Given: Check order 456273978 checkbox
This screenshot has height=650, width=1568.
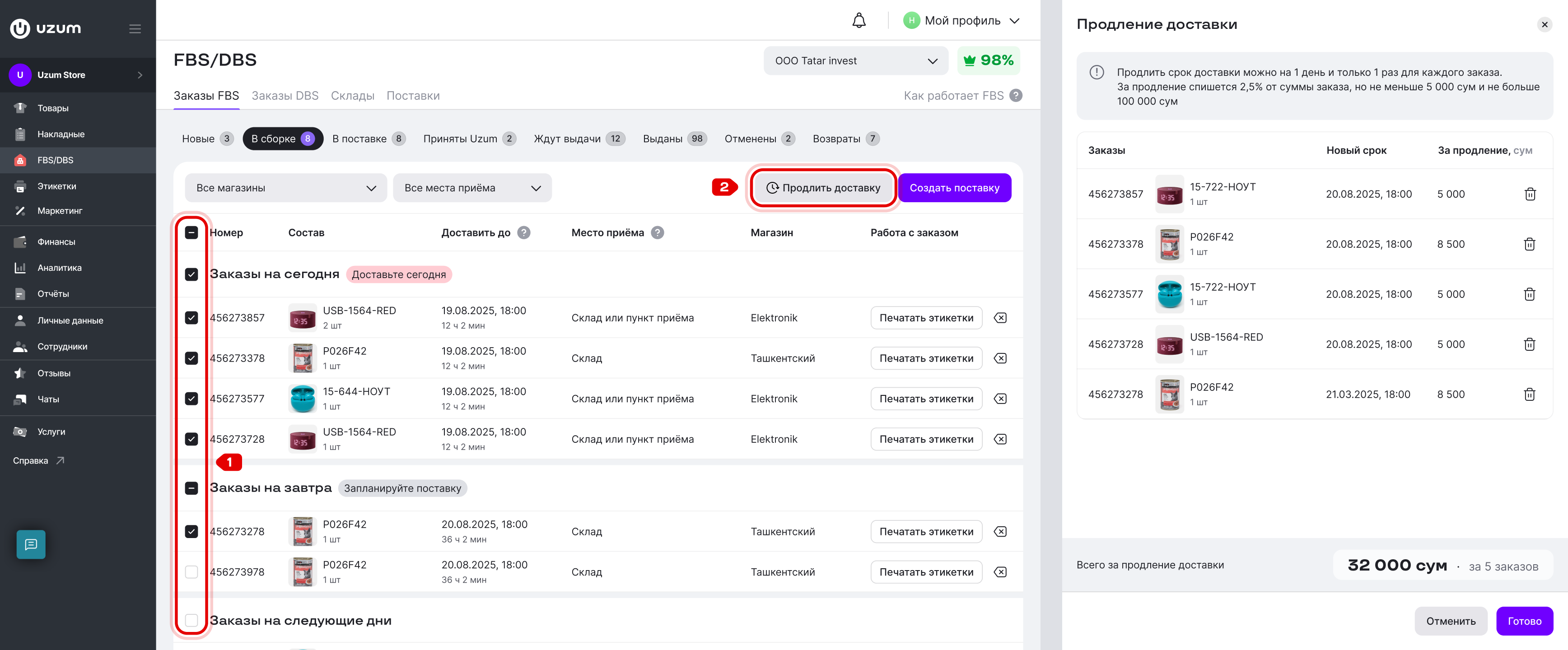Looking at the screenshot, I should pyautogui.click(x=191, y=571).
